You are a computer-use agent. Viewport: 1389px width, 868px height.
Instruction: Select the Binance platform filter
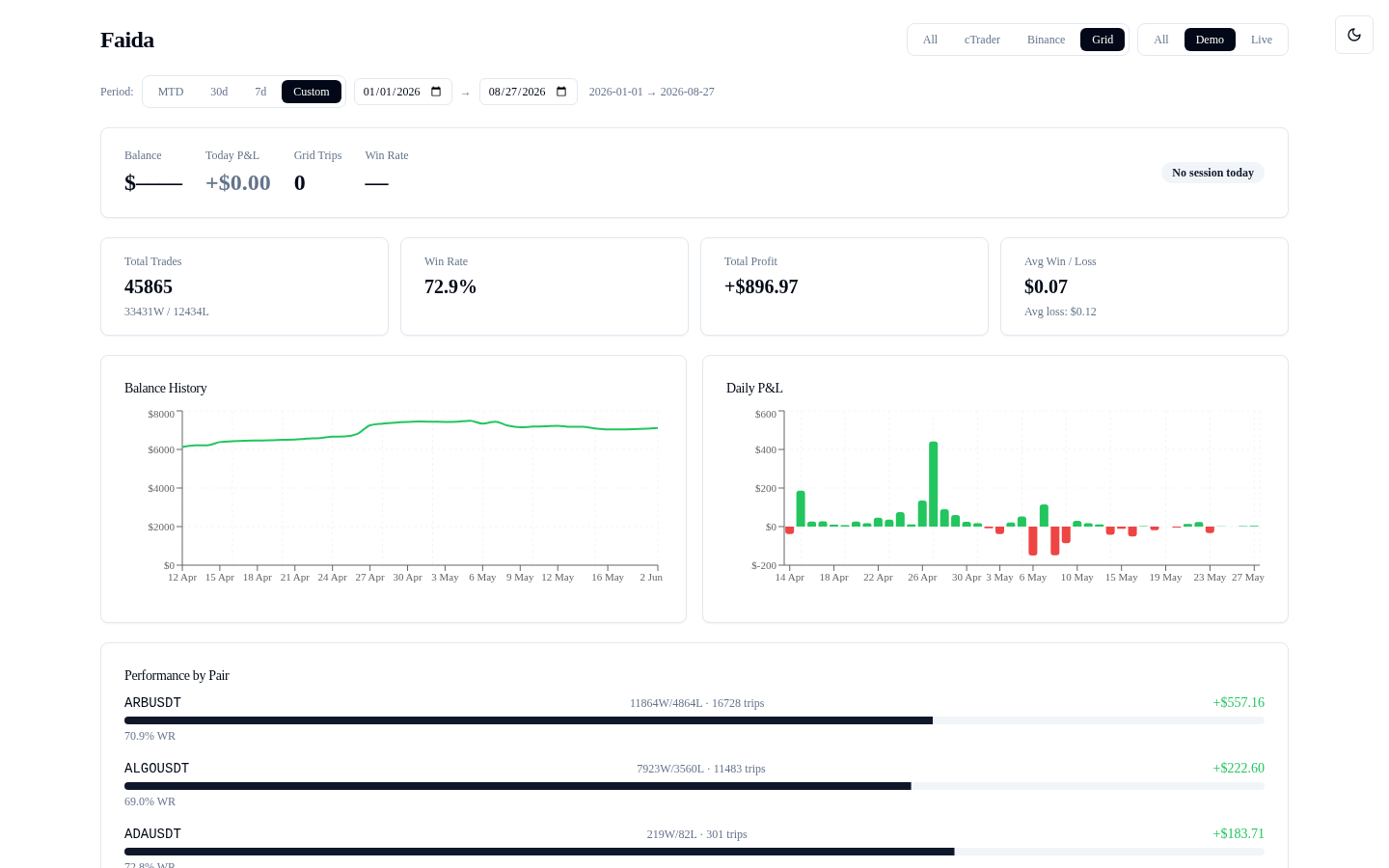[x=1046, y=40]
